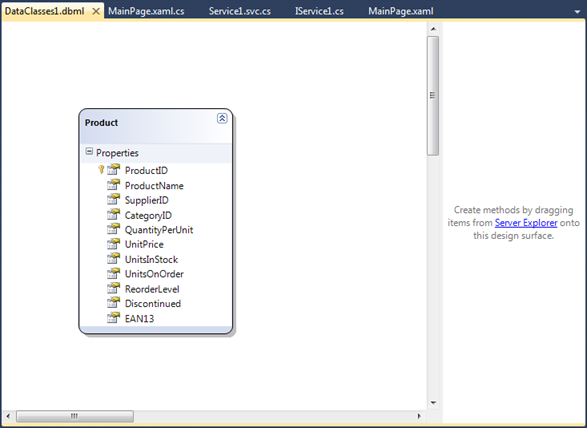The image size is (587, 428).
Task: Click the primary key icon beside ProductID
Action: [101, 170]
